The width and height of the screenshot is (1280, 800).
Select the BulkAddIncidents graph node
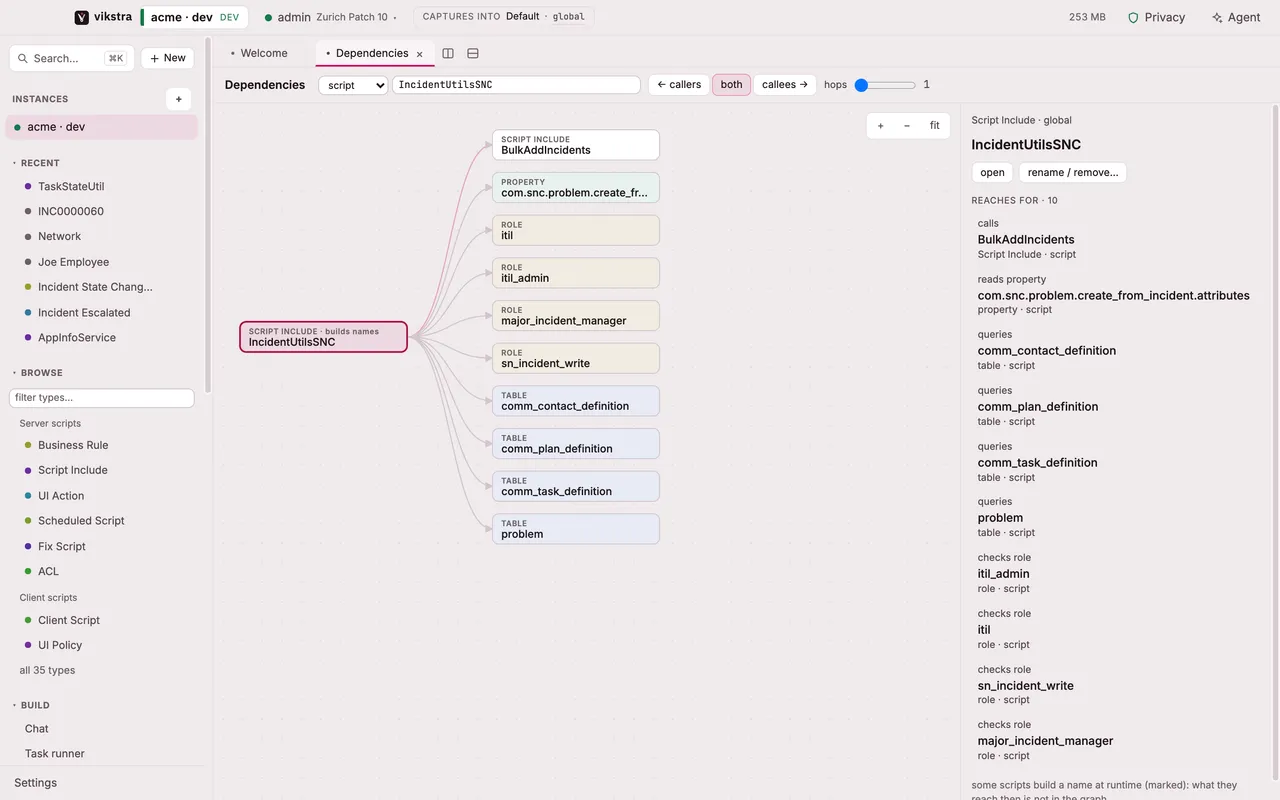point(576,145)
